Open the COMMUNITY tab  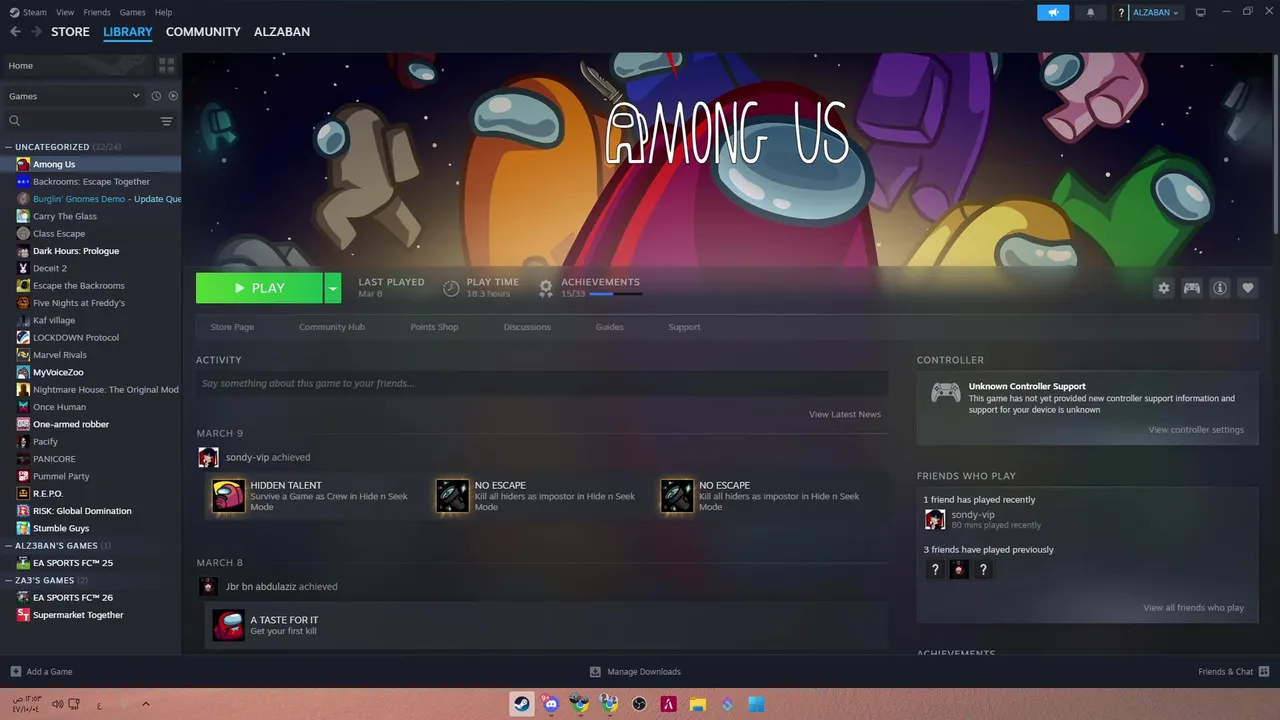[x=203, y=32]
